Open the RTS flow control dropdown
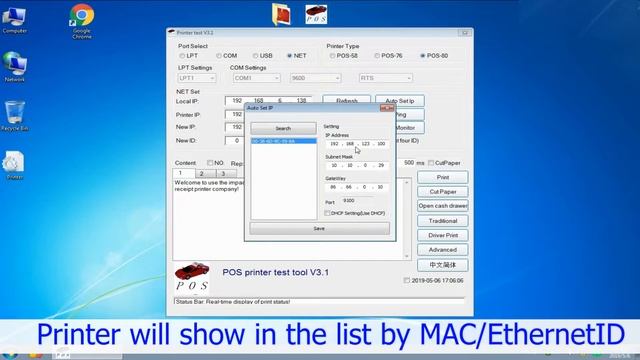The height and width of the screenshot is (360, 640). coord(385,78)
